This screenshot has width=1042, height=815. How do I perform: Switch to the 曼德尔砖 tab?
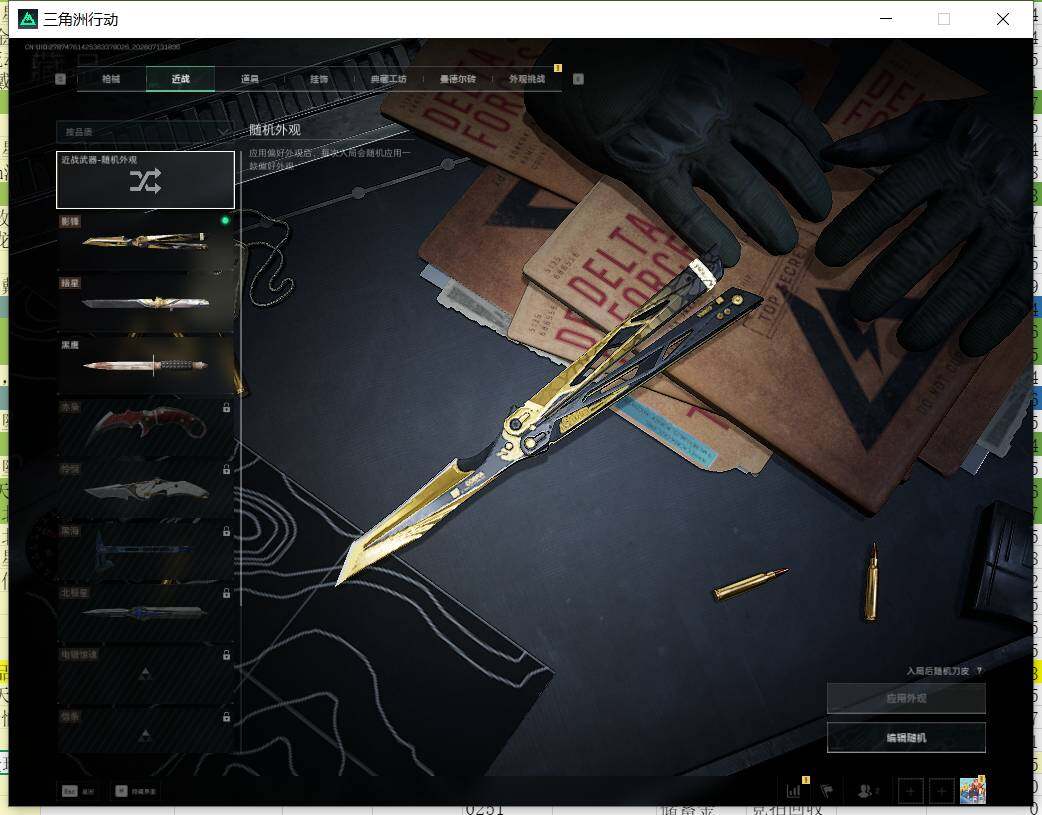pyautogui.click(x=457, y=78)
